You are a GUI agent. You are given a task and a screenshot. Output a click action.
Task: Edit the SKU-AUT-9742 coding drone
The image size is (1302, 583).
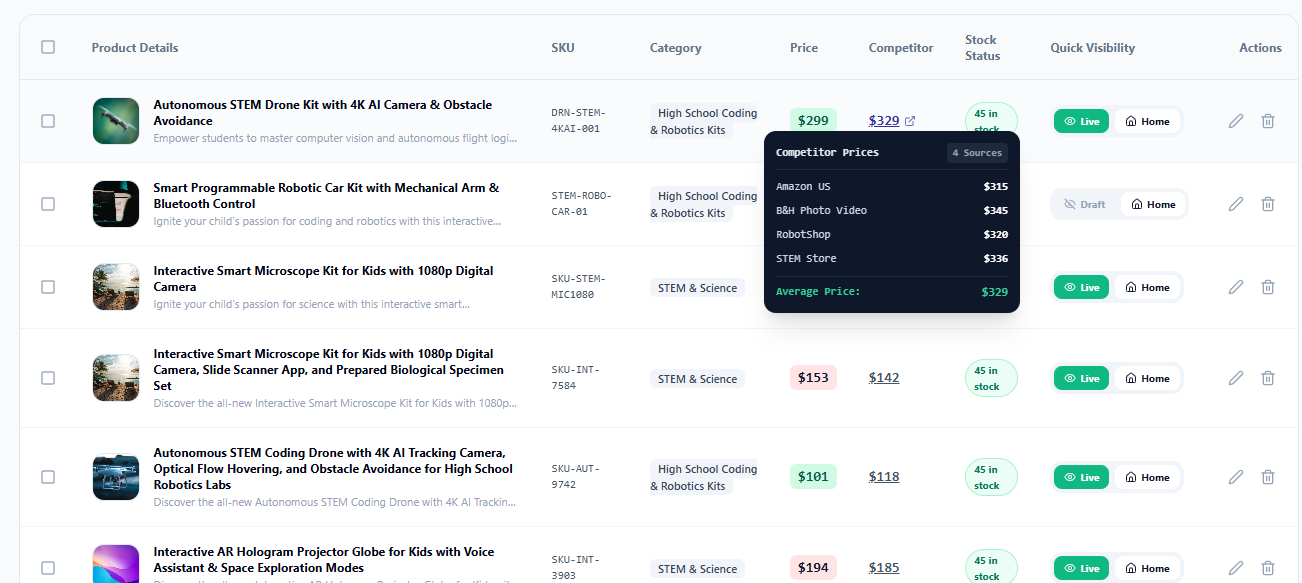1236,477
